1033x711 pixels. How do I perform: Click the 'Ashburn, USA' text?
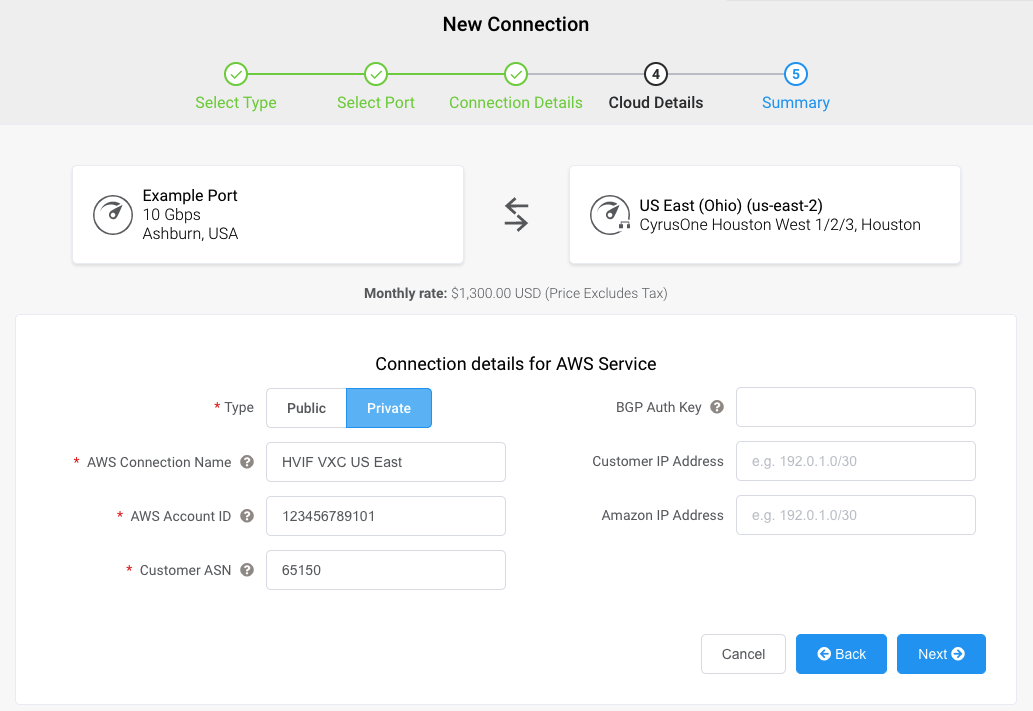coord(190,234)
